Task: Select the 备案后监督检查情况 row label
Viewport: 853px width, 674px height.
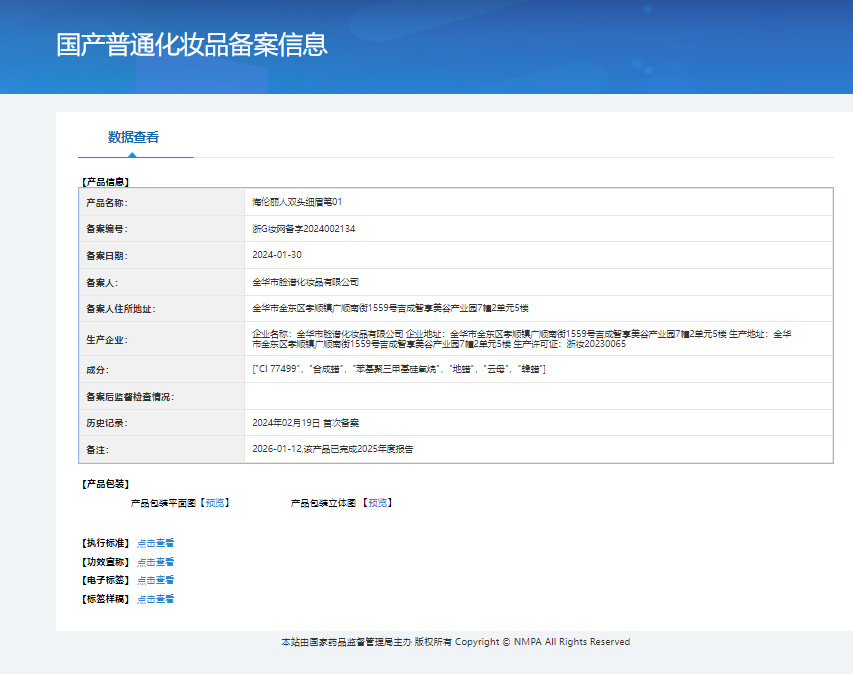Action: (x=130, y=397)
